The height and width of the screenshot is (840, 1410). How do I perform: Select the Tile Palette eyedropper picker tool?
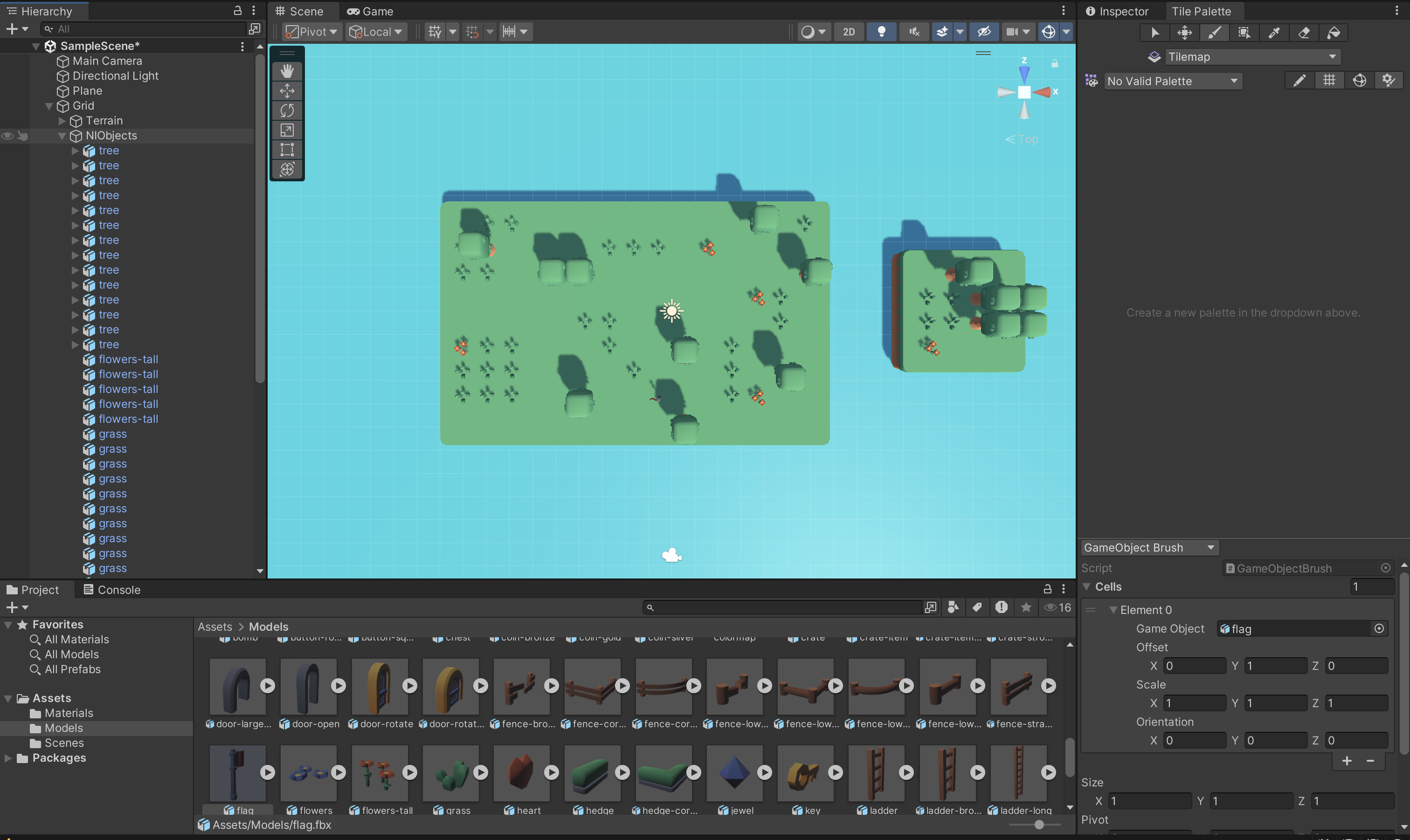pos(1273,33)
